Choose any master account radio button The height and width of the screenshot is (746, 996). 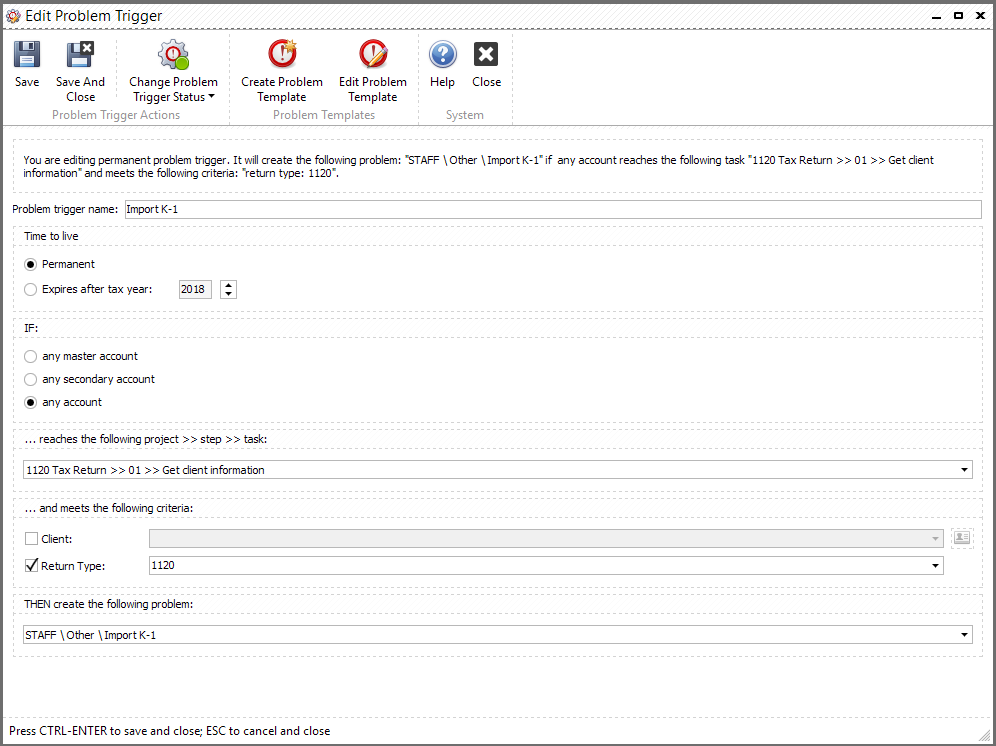click(30, 356)
